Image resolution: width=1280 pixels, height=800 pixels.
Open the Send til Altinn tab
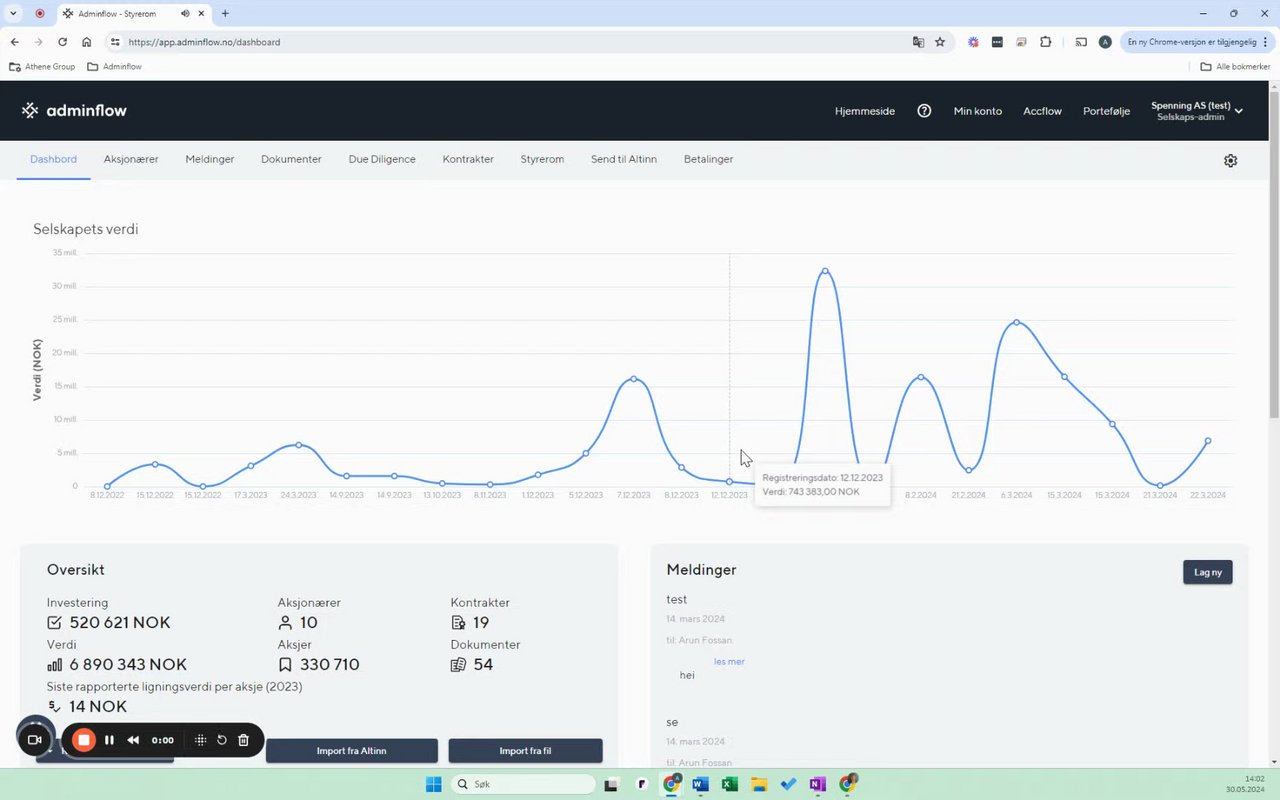(x=624, y=159)
